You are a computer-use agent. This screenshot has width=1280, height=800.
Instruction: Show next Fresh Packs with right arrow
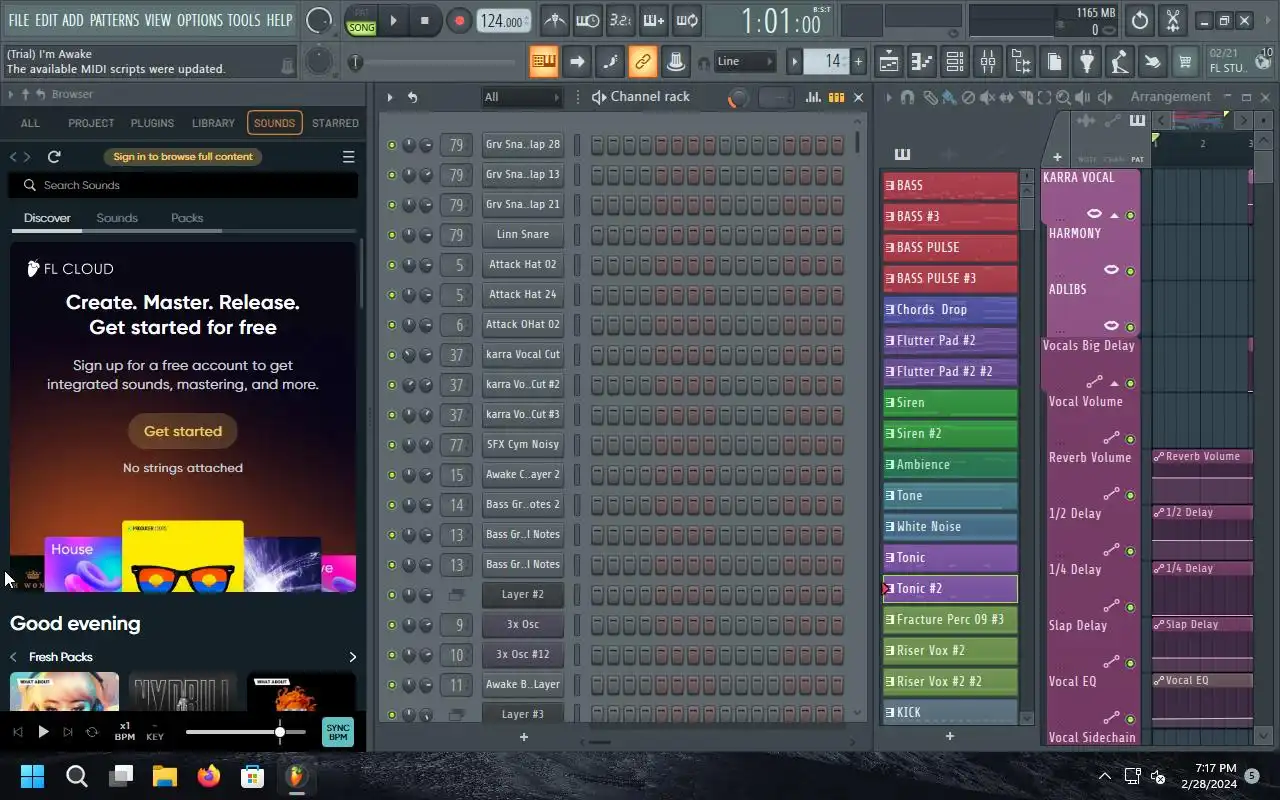[352, 657]
